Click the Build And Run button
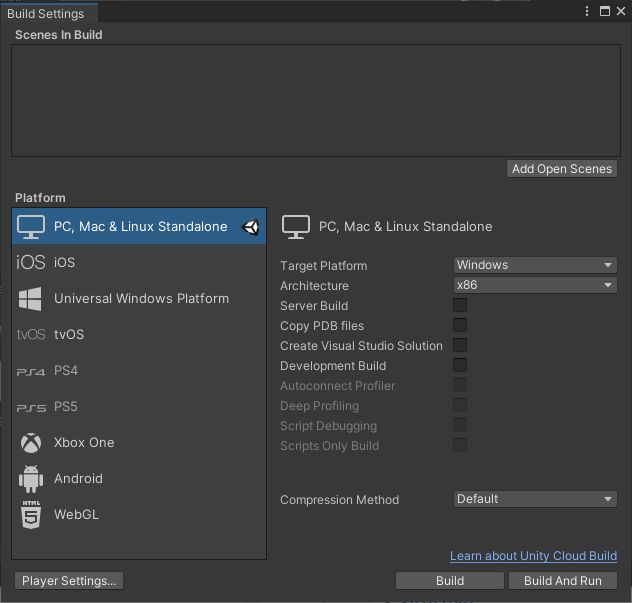This screenshot has width=632, height=603. (x=563, y=581)
